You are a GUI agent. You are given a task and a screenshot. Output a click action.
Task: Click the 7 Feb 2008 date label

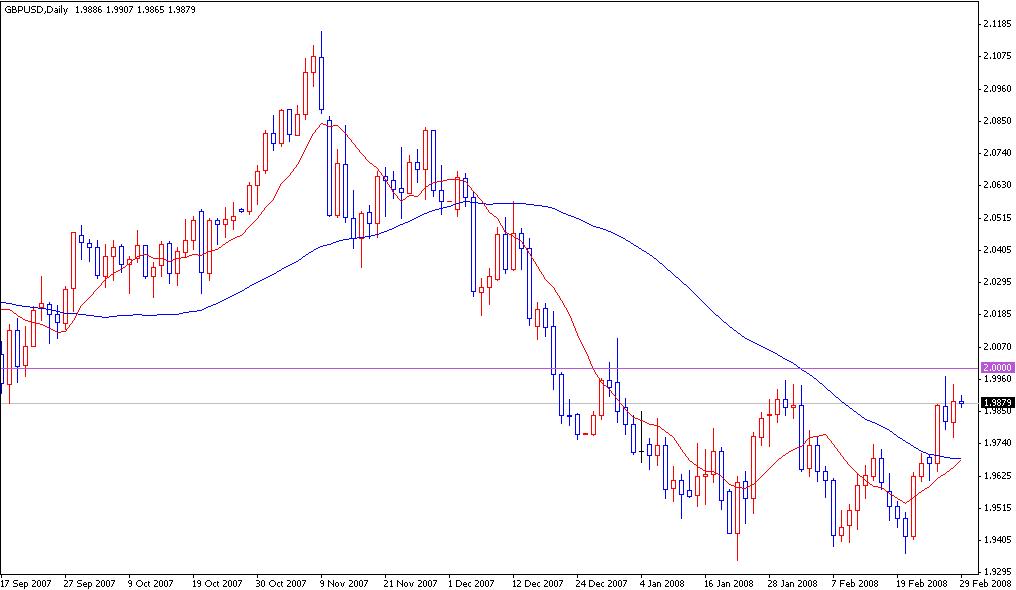tap(855, 584)
